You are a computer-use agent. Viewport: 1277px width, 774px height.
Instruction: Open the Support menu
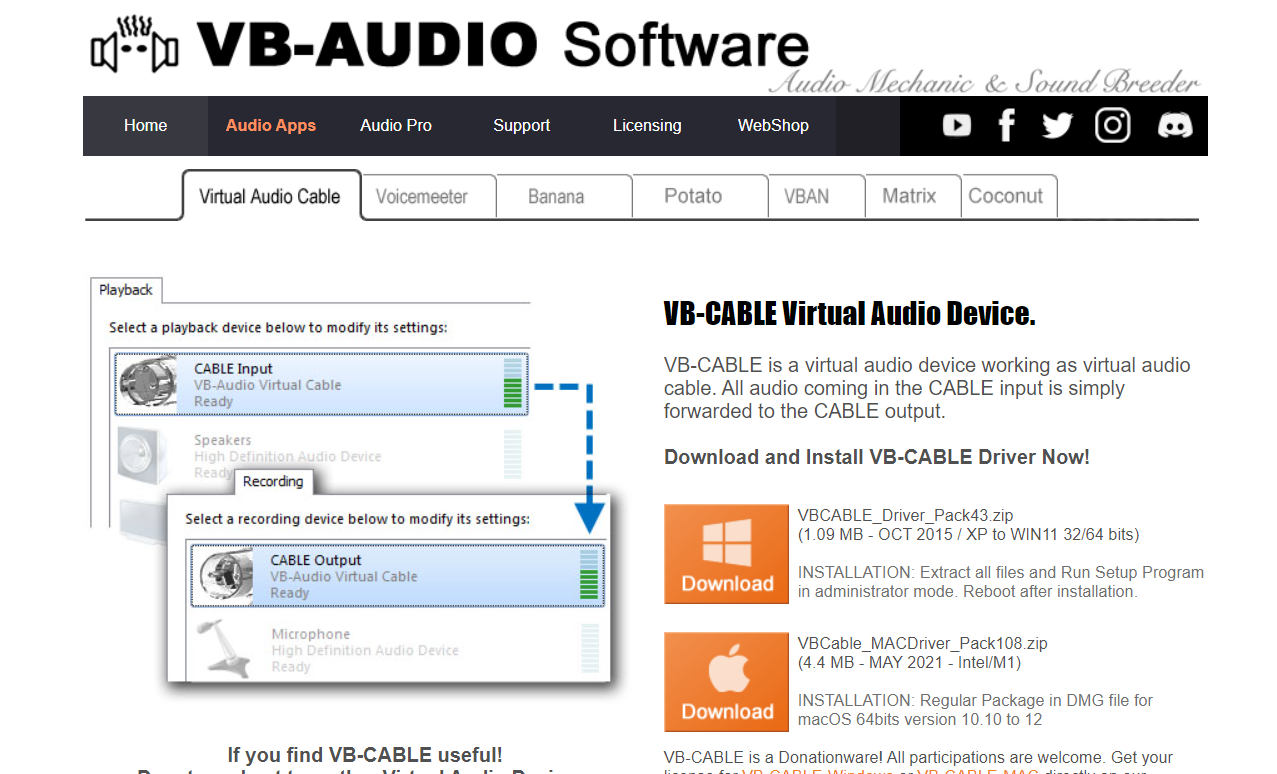tap(521, 126)
